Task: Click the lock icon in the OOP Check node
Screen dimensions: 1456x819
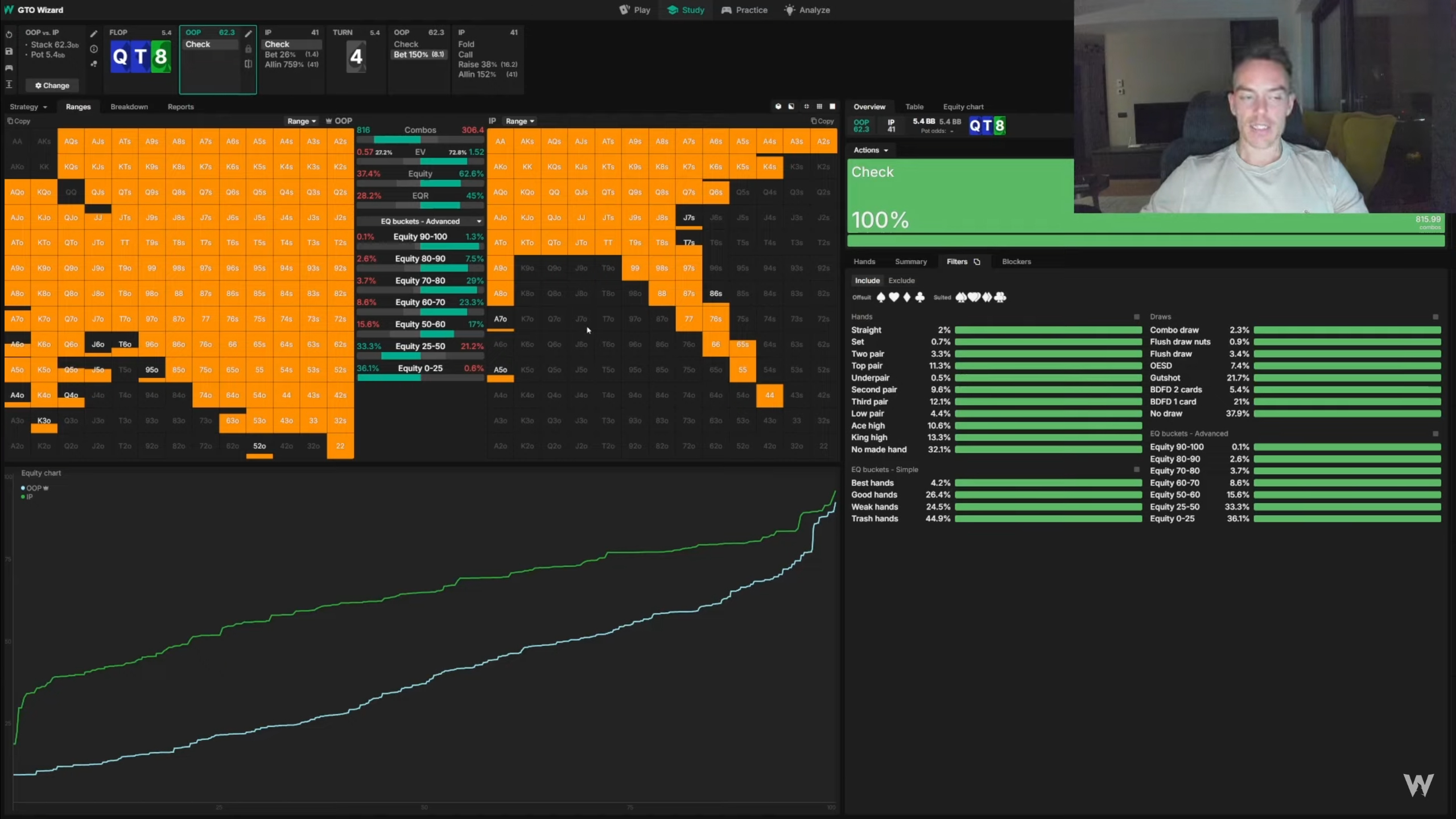Action: [x=248, y=49]
